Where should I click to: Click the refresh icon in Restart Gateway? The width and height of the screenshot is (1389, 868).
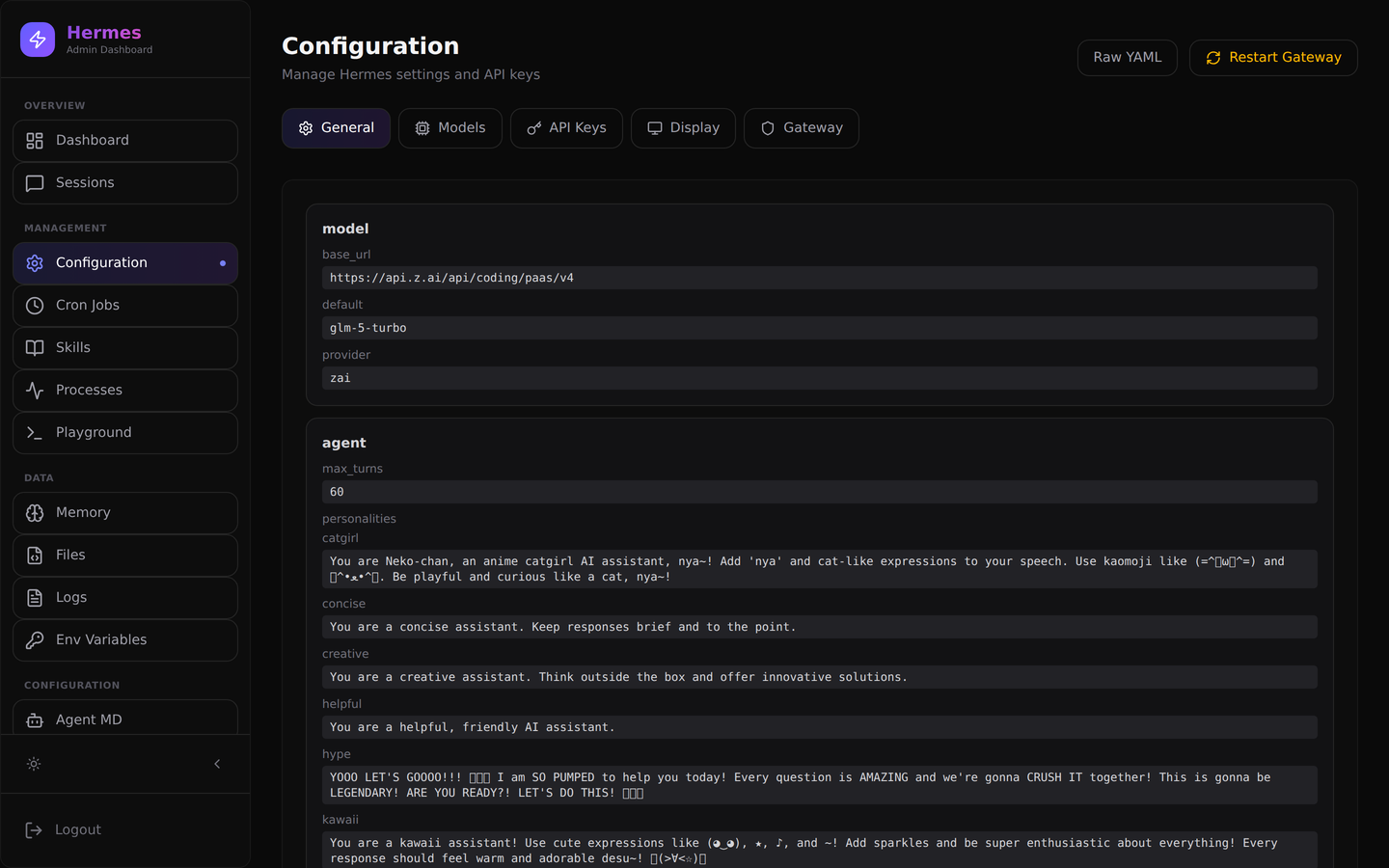pyautogui.click(x=1213, y=58)
